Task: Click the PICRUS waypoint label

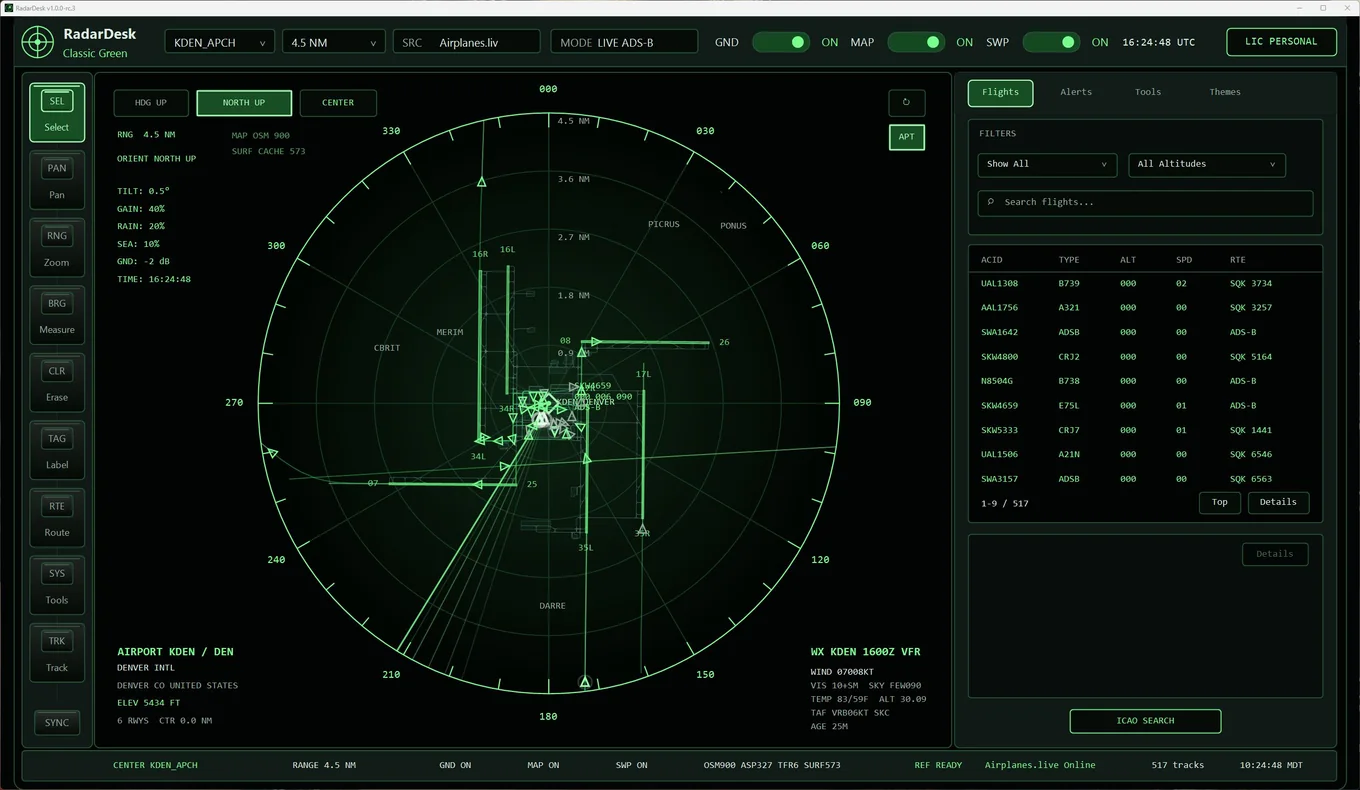Action: coord(663,224)
